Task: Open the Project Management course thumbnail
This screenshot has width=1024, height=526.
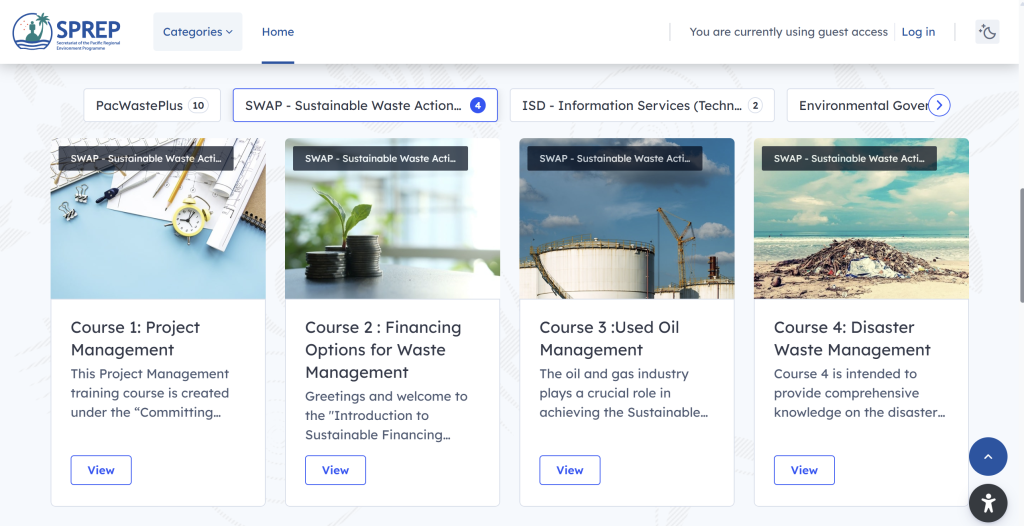Action: coord(158,230)
